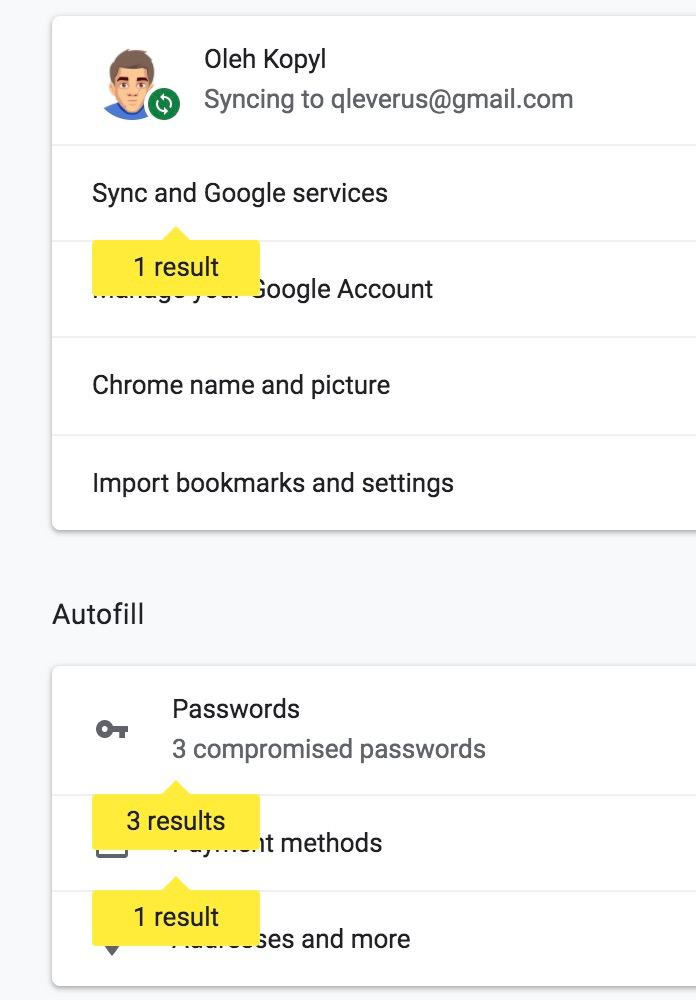Click the Autofill section heading
This screenshot has height=1000, width=696.
pos(98,614)
